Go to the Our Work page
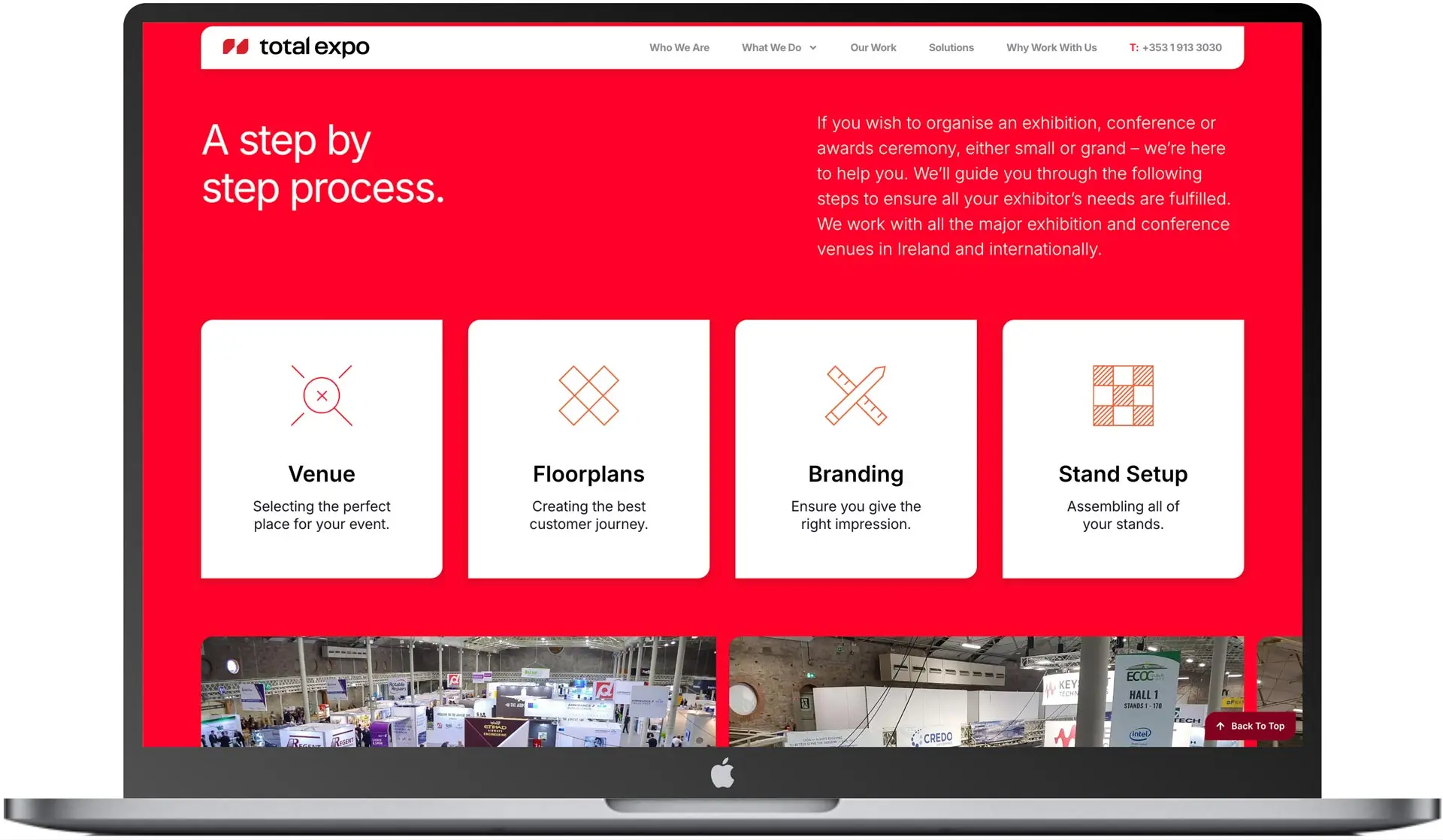Screen dimensions: 1443x840 tap(873, 47)
